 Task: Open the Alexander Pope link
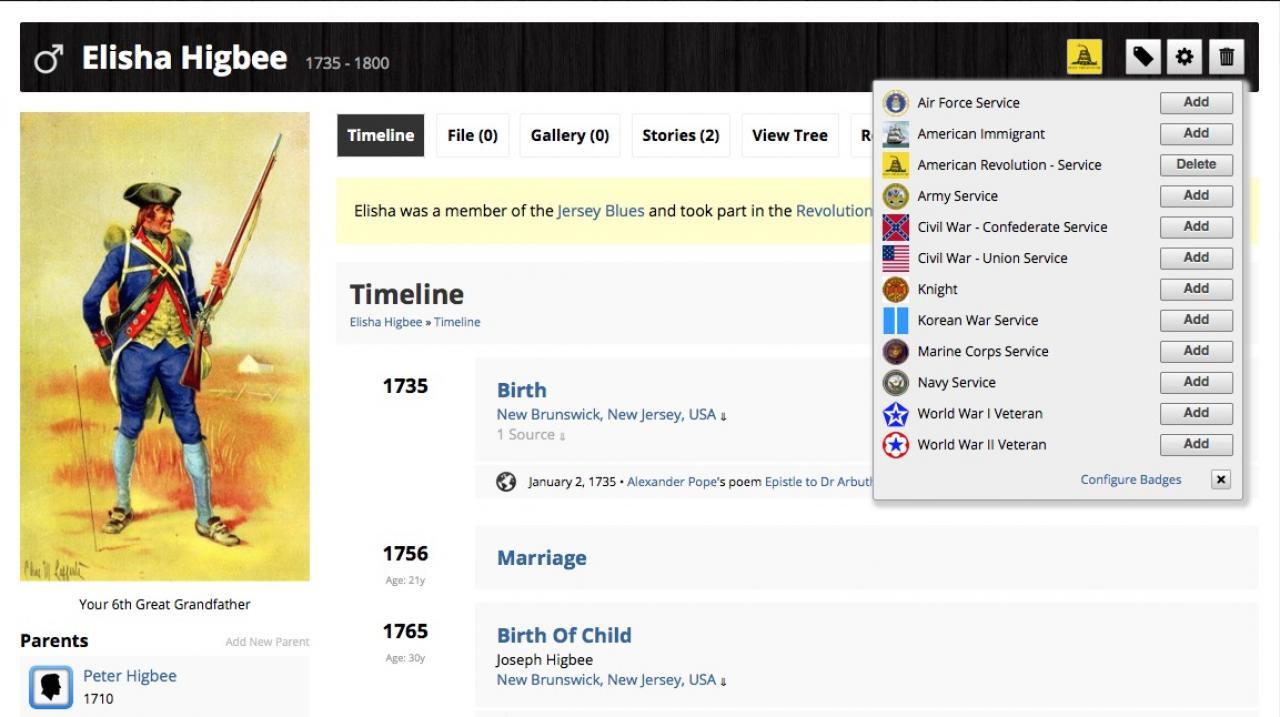pos(672,482)
